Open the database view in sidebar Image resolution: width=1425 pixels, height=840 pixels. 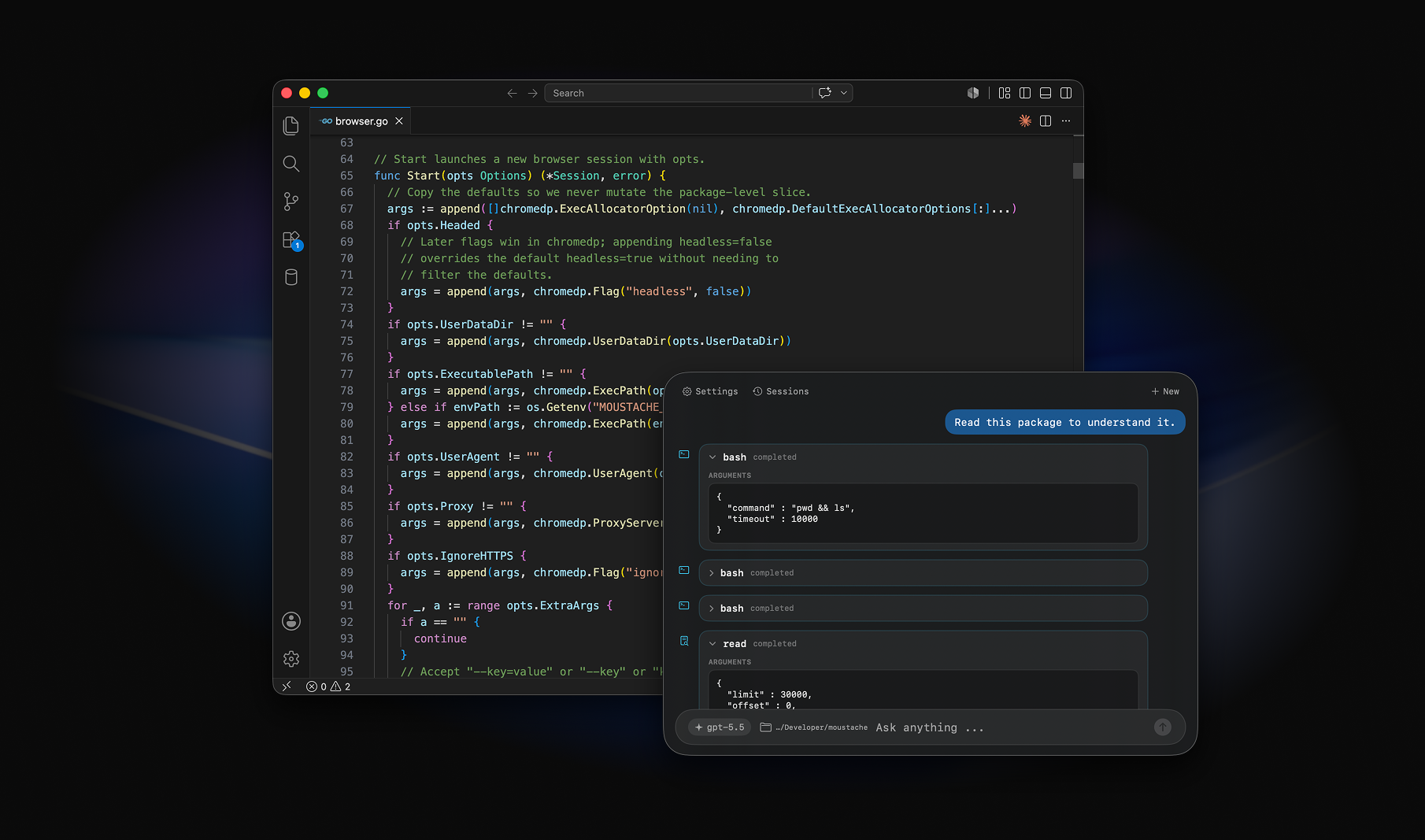291,277
